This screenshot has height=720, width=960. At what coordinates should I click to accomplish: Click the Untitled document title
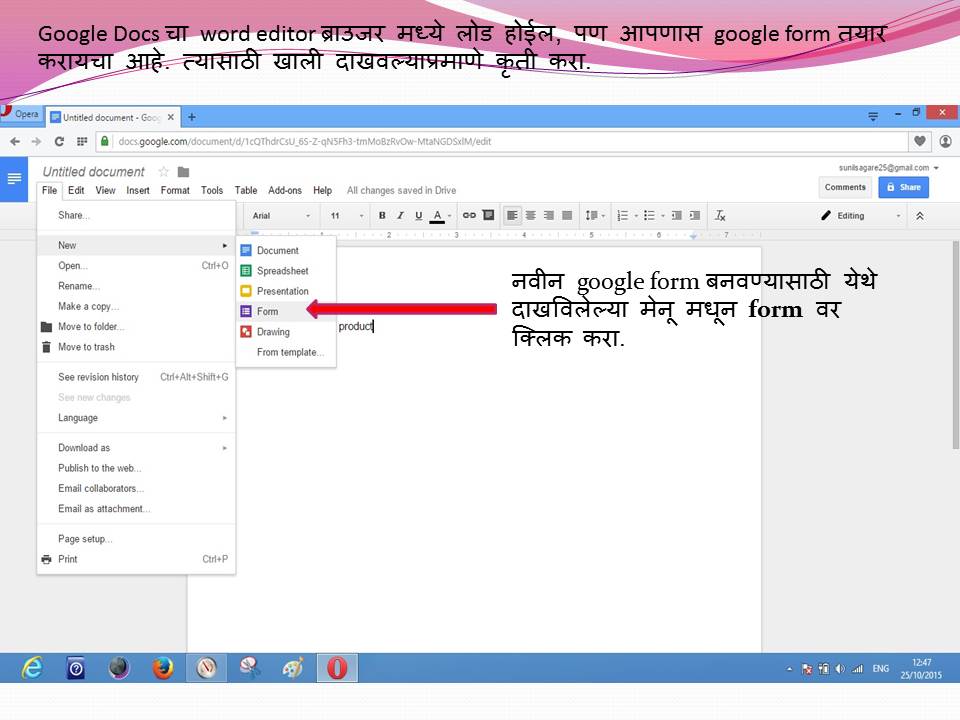pos(94,172)
